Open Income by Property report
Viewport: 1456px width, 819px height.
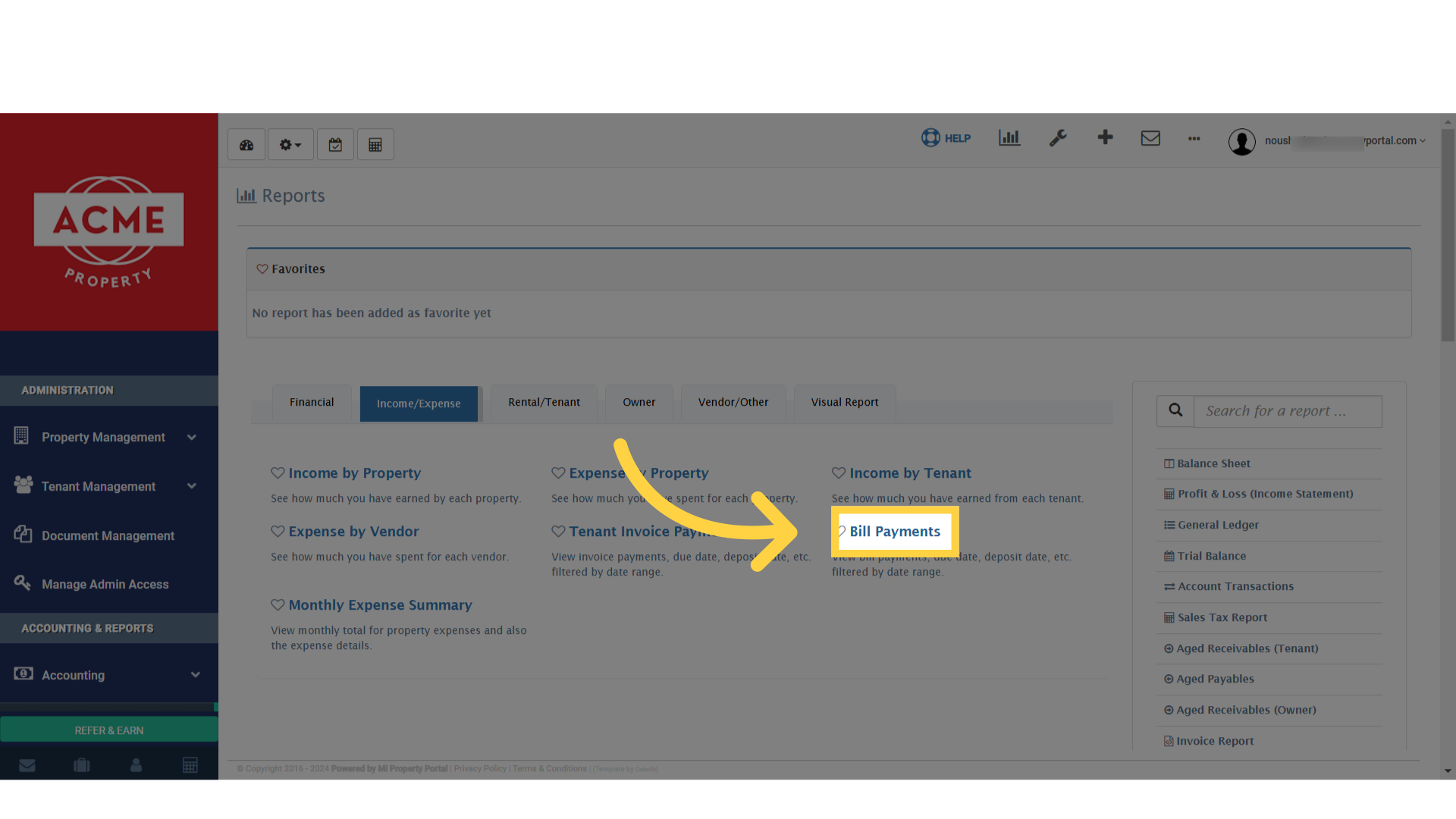pyautogui.click(x=354, y=473)
